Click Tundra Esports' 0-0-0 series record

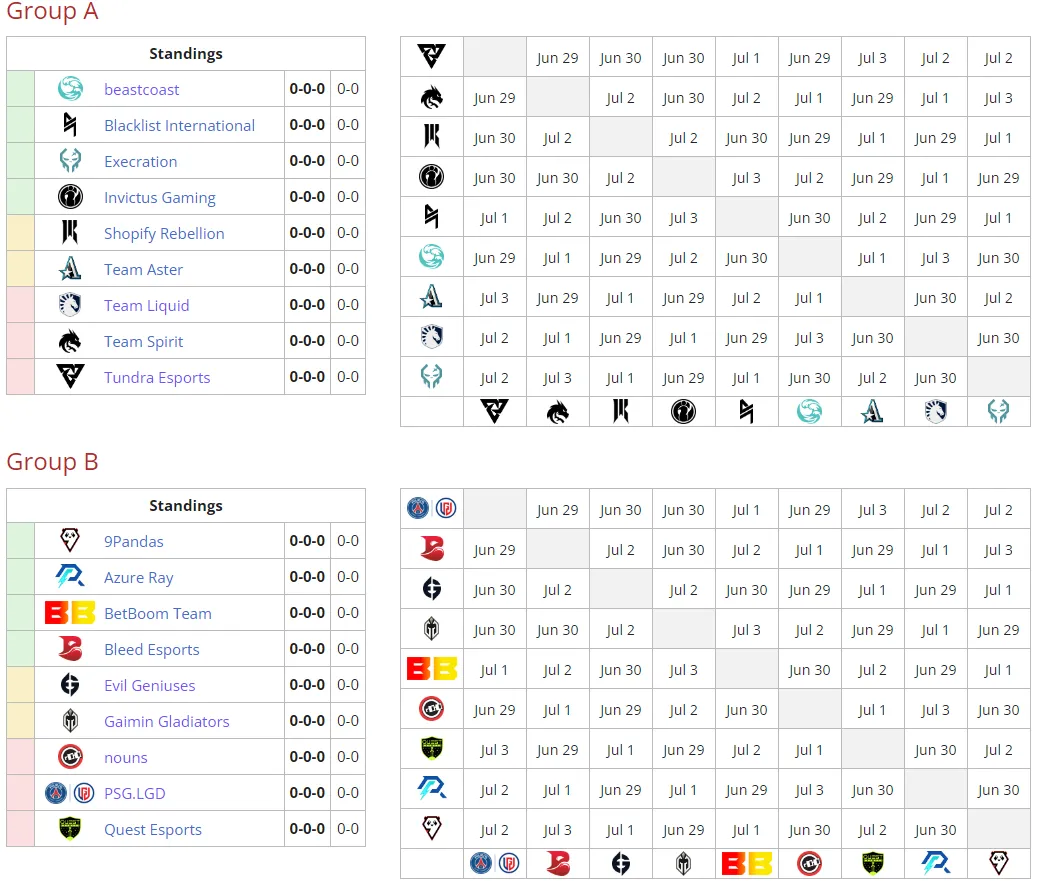(x=307, y=377)
